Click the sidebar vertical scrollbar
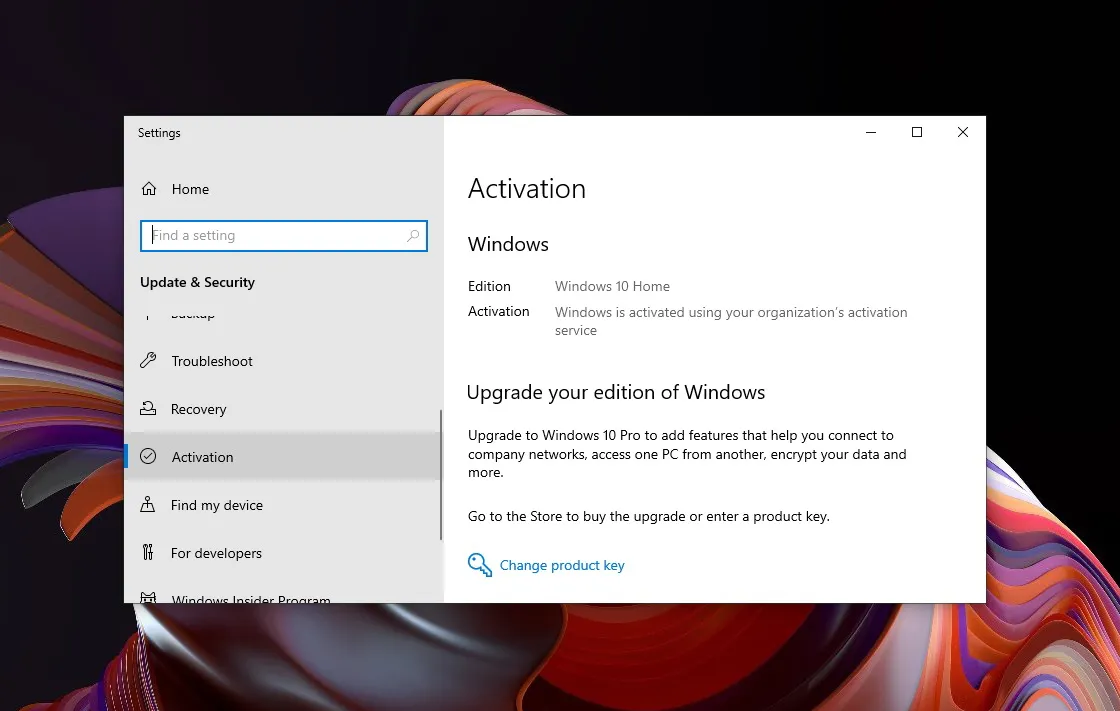1120x711 pixels. [x=440, y=475]
